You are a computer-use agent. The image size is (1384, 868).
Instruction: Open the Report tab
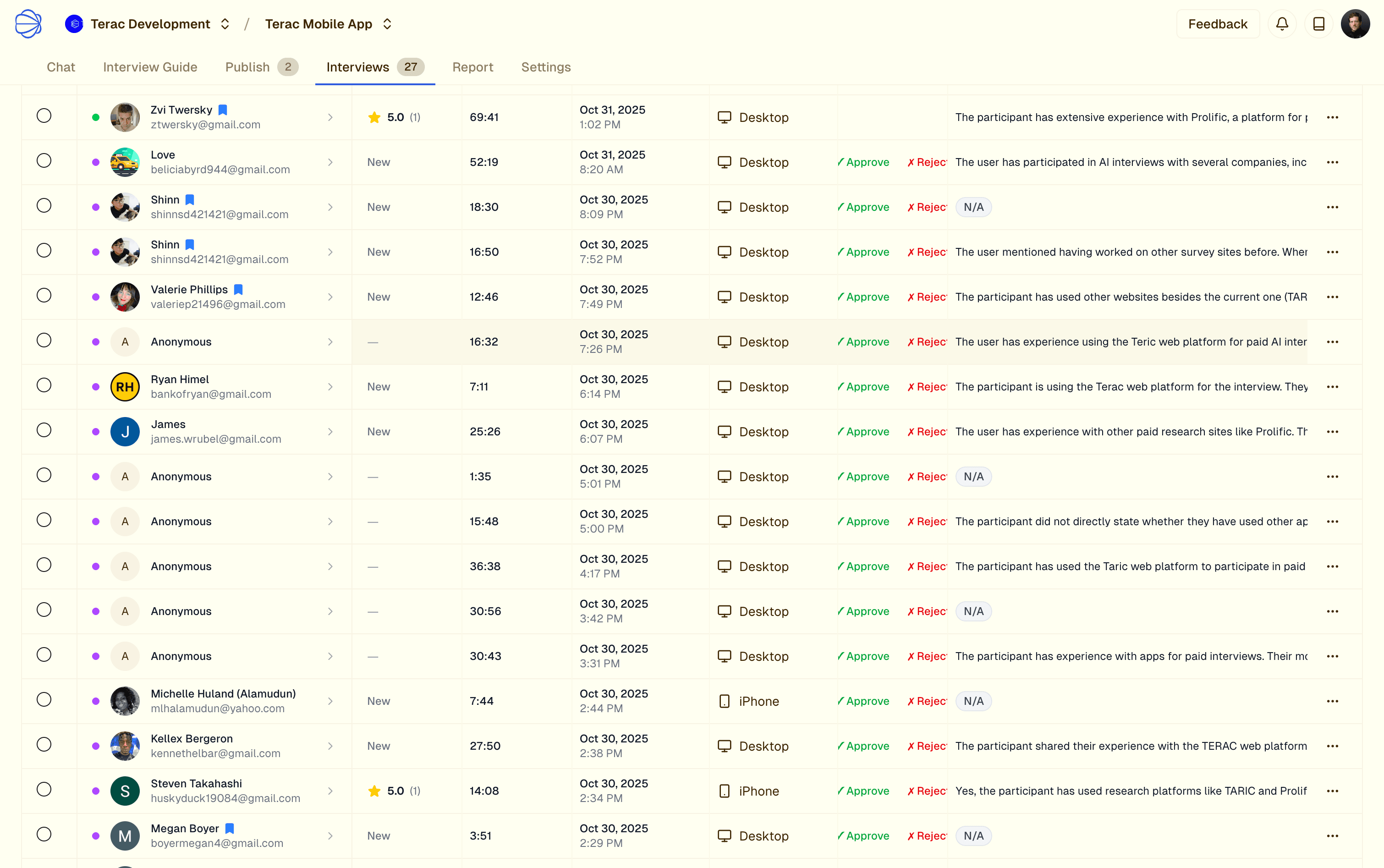click(472, 67)
